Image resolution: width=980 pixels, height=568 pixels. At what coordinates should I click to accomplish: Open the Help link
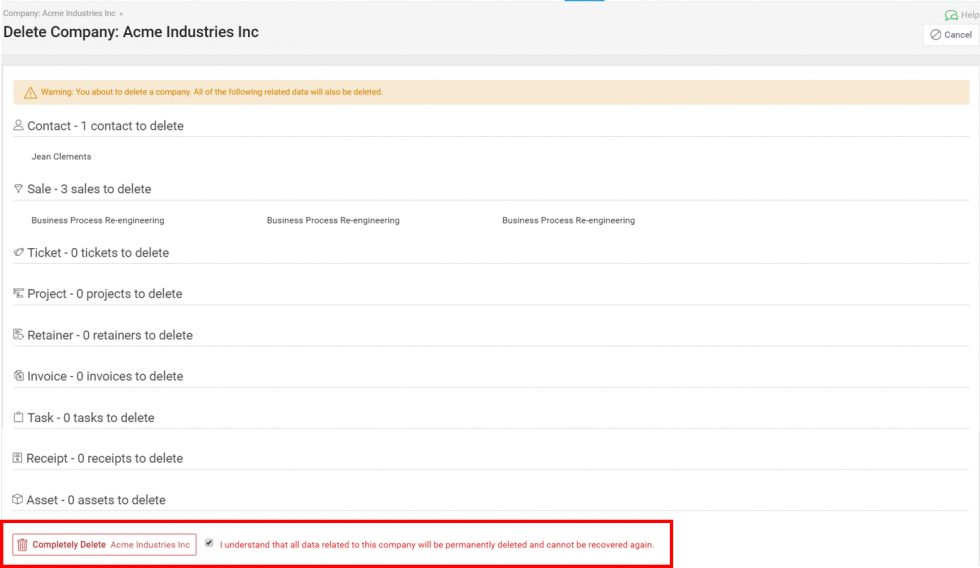[962, 15]
